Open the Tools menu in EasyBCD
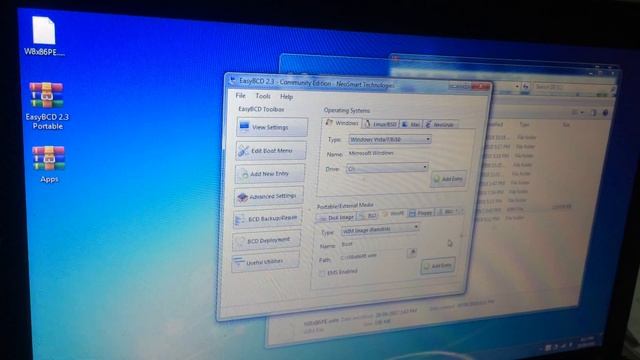Screen dimensions: 640x360 click(263, 96)
